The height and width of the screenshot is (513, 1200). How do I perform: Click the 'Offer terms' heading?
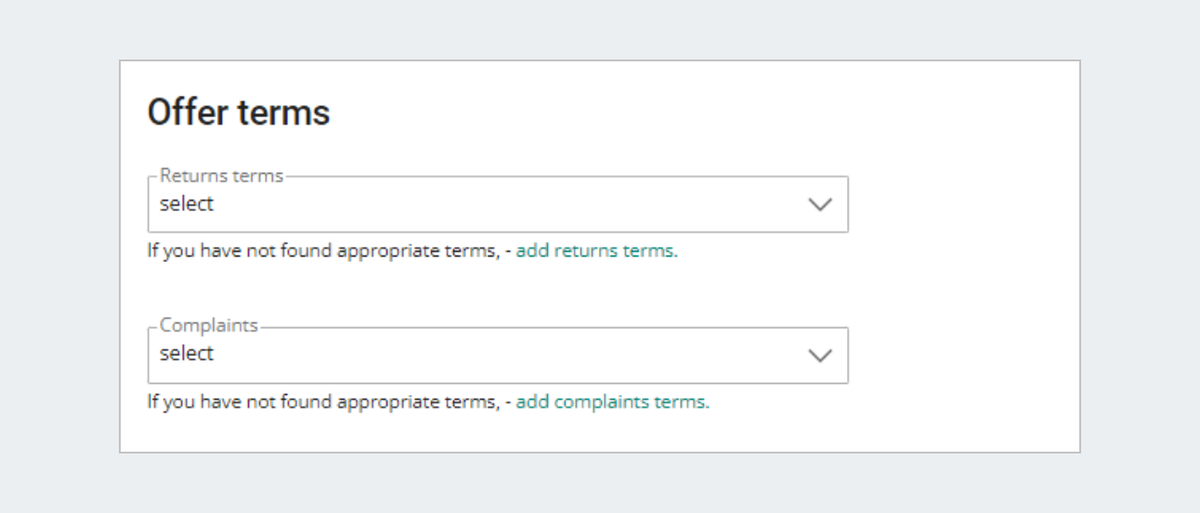[x=238, y=112]
